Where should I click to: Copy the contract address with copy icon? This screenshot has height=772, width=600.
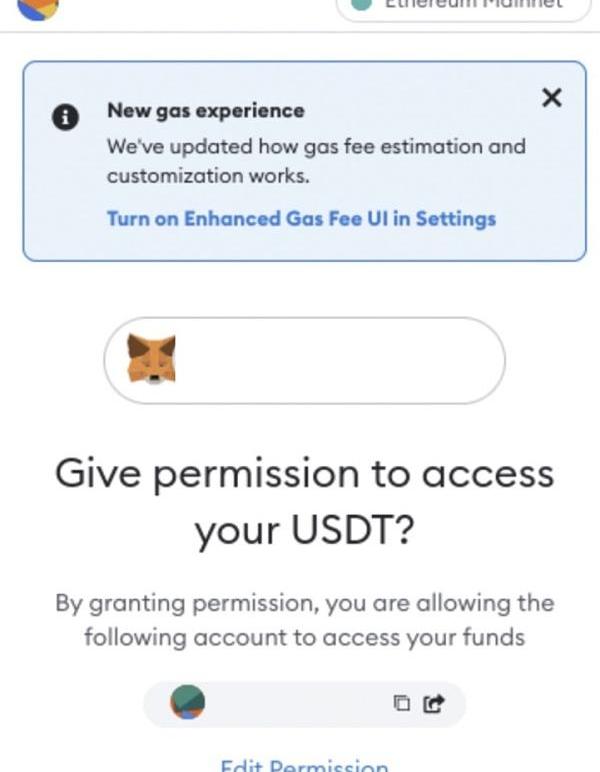(402, 703)
